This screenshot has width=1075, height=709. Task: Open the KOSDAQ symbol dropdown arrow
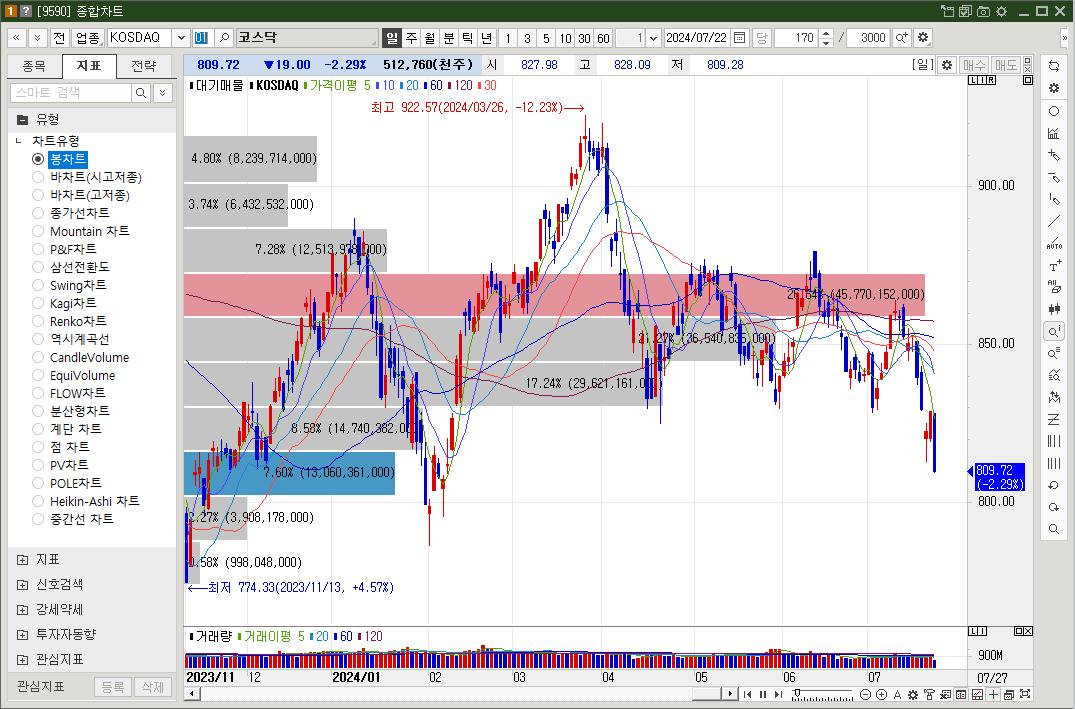click(x=181, y=38)
